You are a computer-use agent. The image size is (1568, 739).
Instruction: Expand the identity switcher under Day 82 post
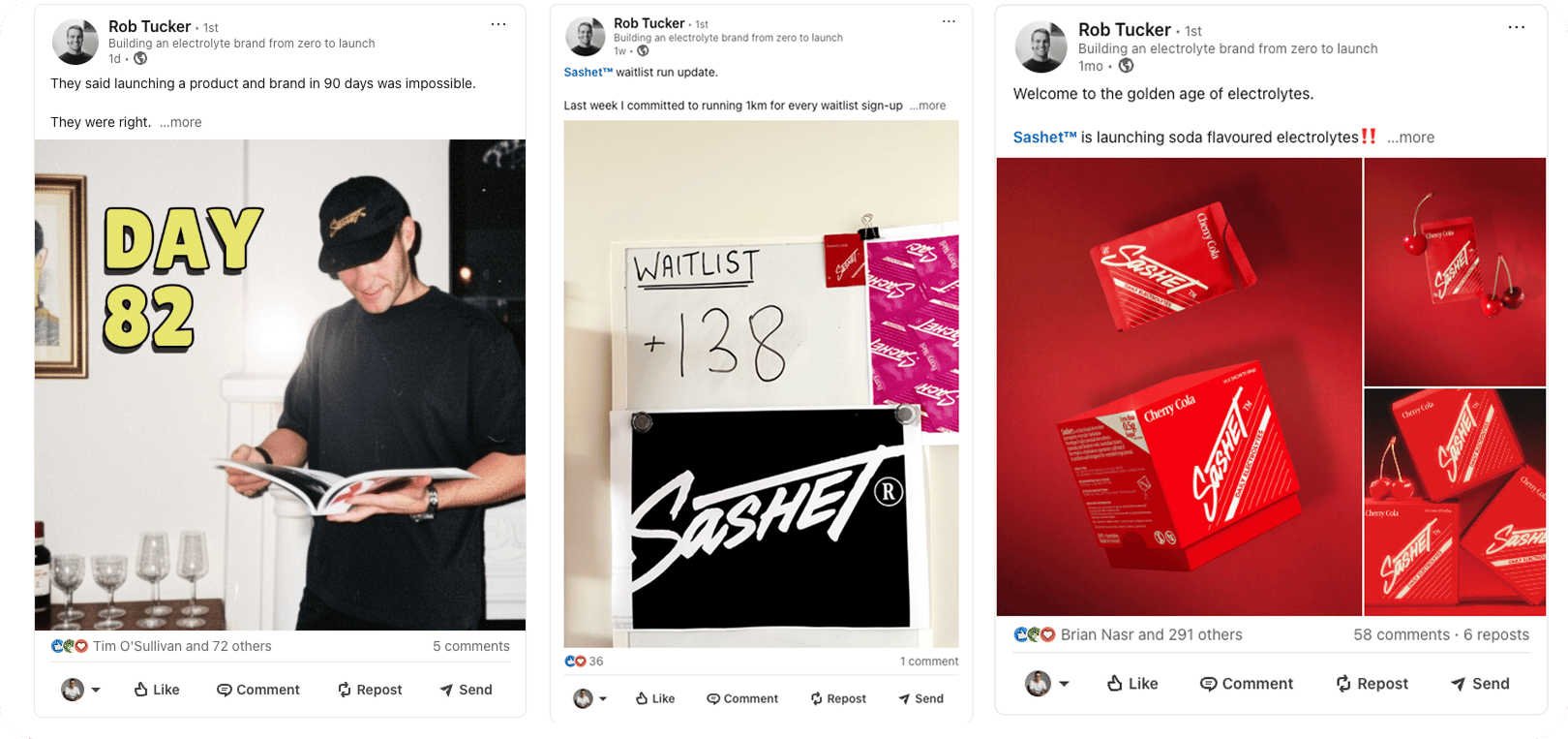81,690
